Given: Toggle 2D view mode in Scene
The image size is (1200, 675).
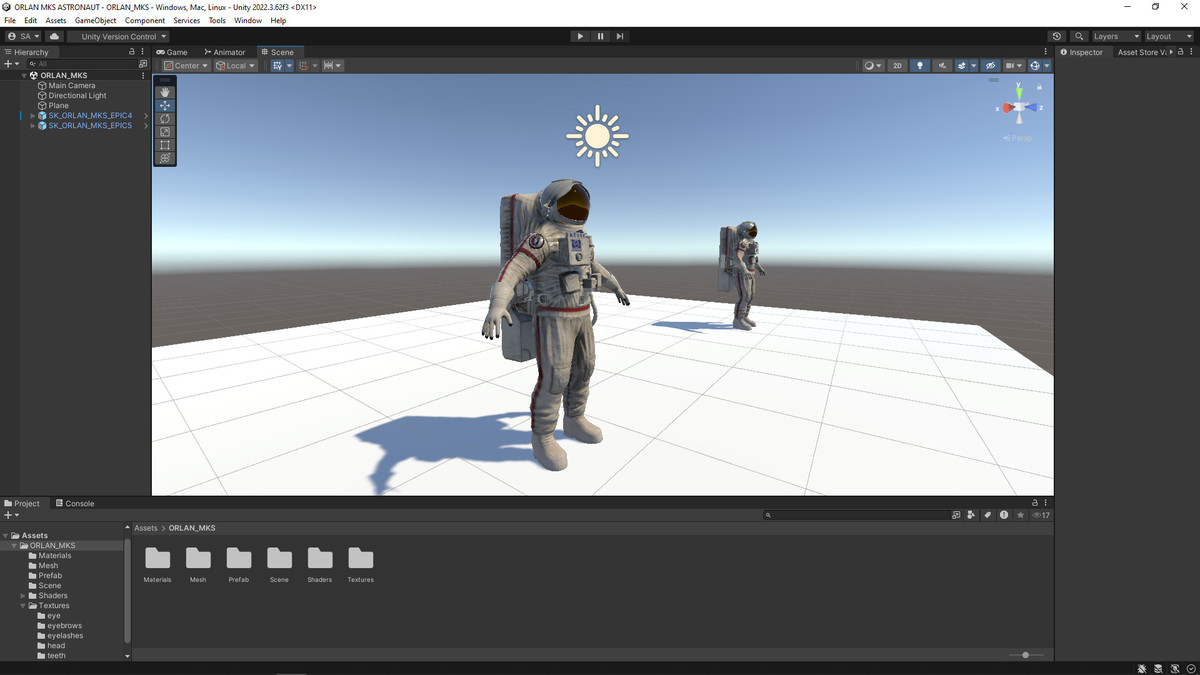Looking at the screenshot, I should pos(897,66).
